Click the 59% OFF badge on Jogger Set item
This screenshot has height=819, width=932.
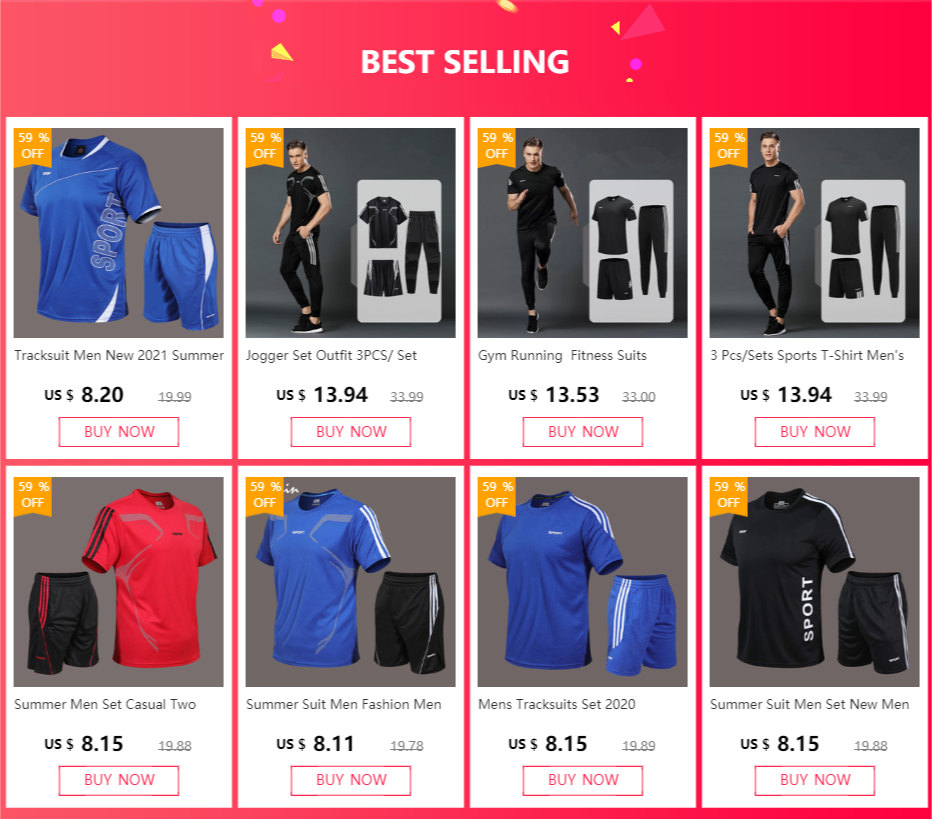265,147
